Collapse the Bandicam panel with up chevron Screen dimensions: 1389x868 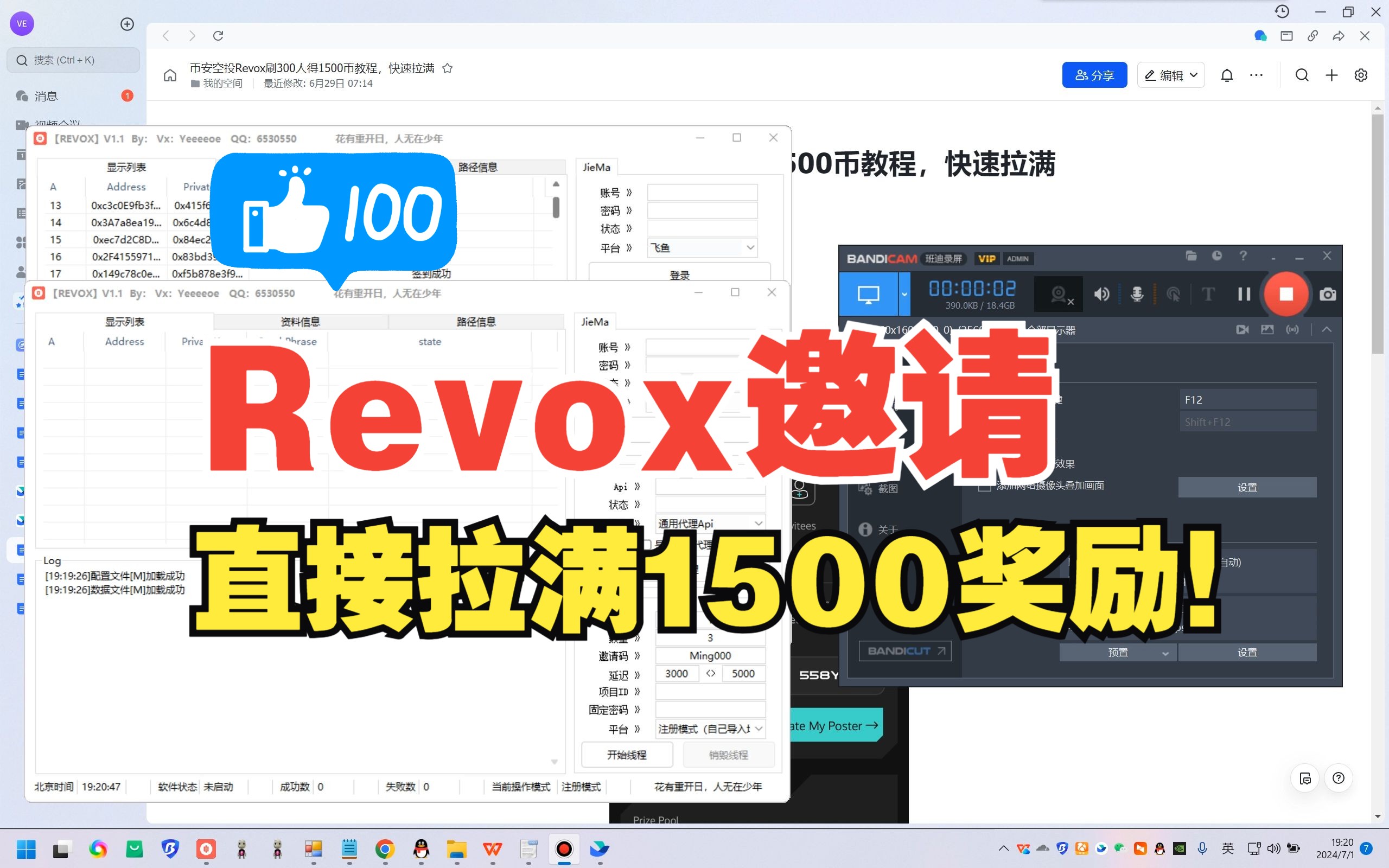1327,329
